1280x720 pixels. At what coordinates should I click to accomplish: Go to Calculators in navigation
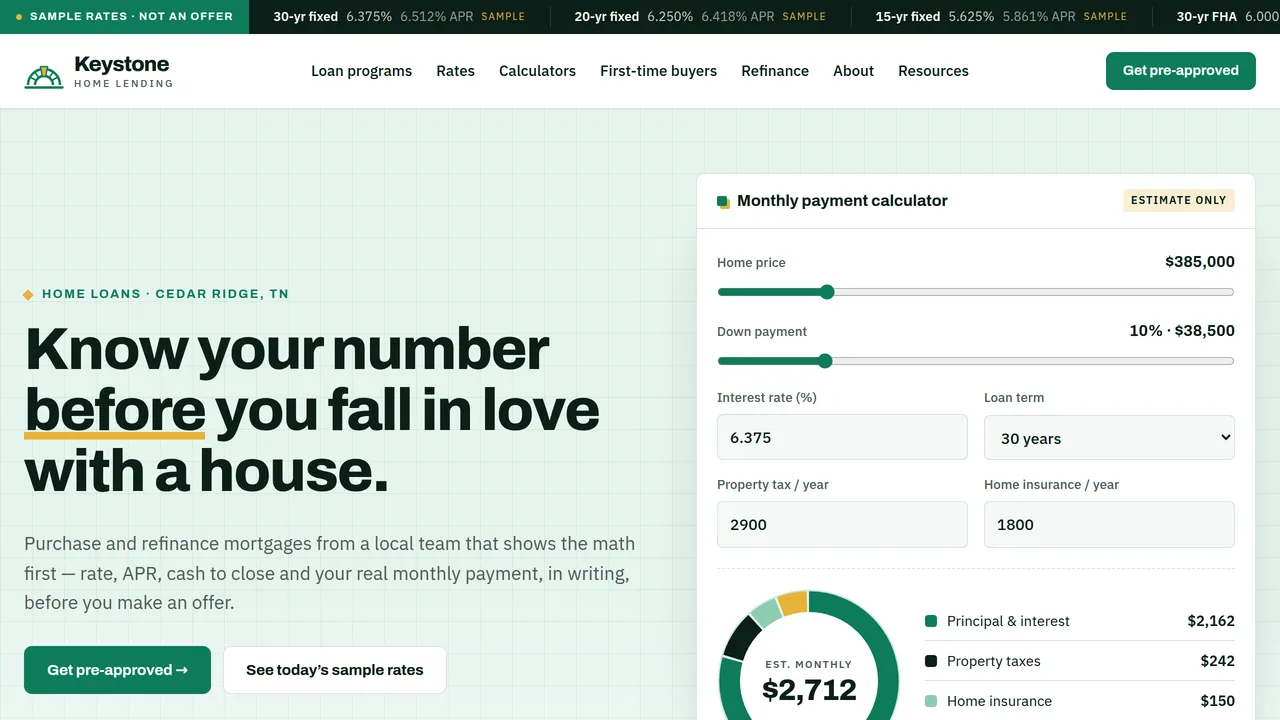537,71
